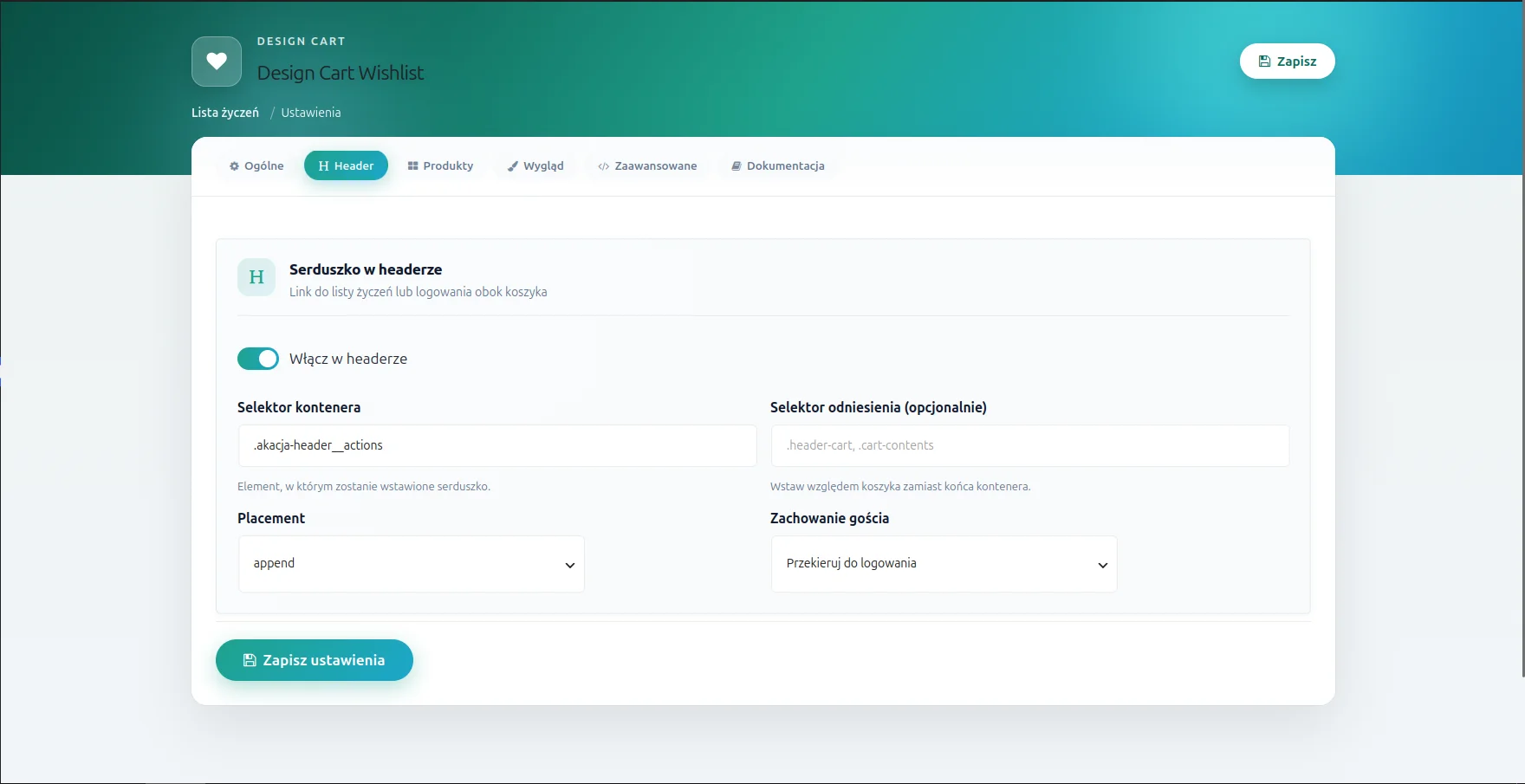Screen dimensions: 1525x784
Task: Open the Ogólne tab
Action: [x=256, y=165]
